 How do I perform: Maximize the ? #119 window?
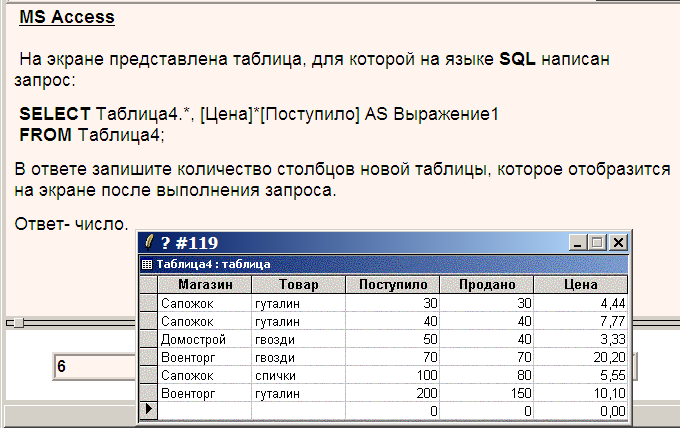[597, 242]
